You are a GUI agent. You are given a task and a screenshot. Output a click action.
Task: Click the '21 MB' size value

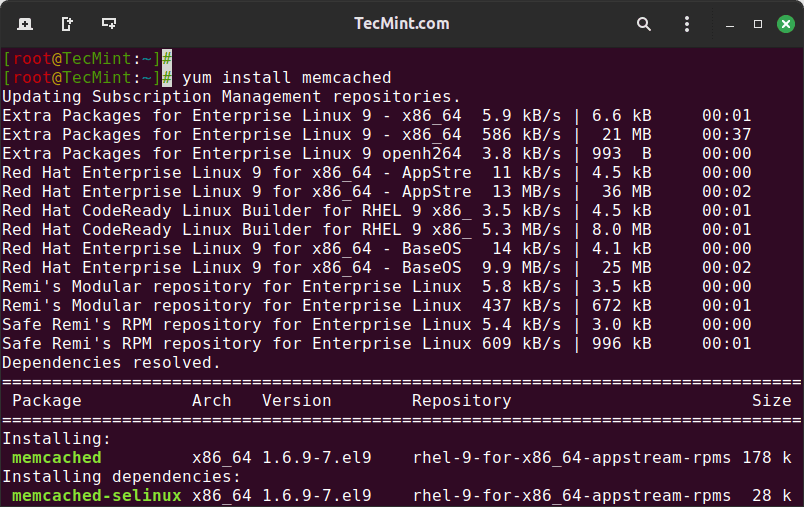pos(627,135)
